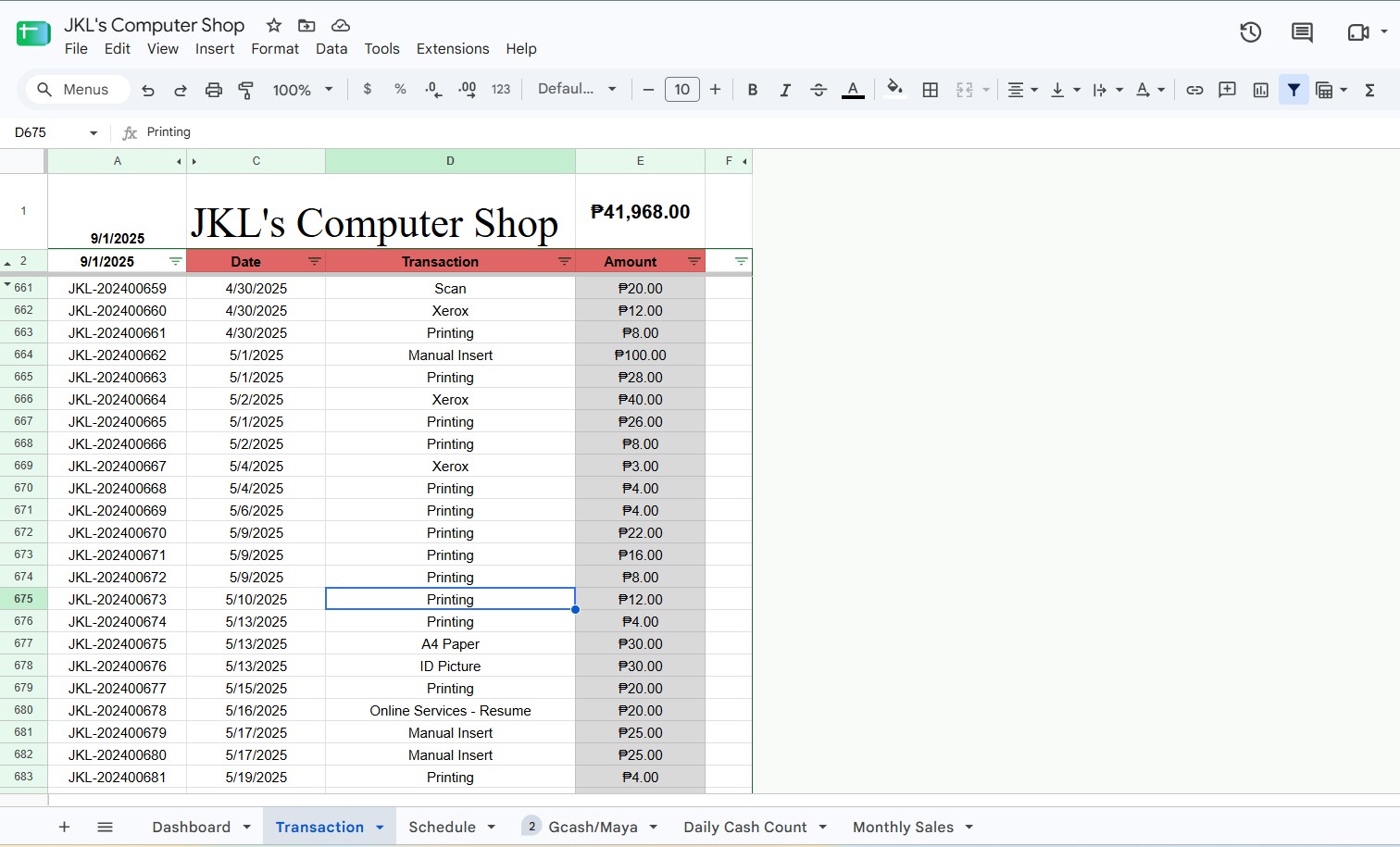Insert a chart
This screenshot has height=847, width=1400.
click(x=1260, y=90)
